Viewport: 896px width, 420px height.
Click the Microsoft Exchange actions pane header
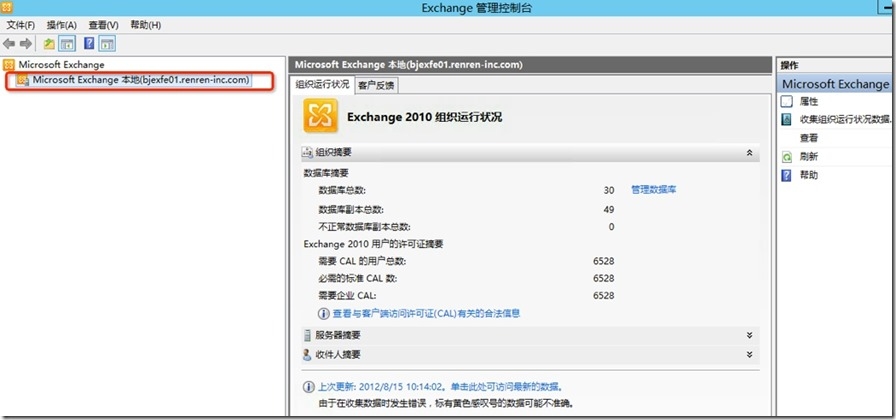835,84
